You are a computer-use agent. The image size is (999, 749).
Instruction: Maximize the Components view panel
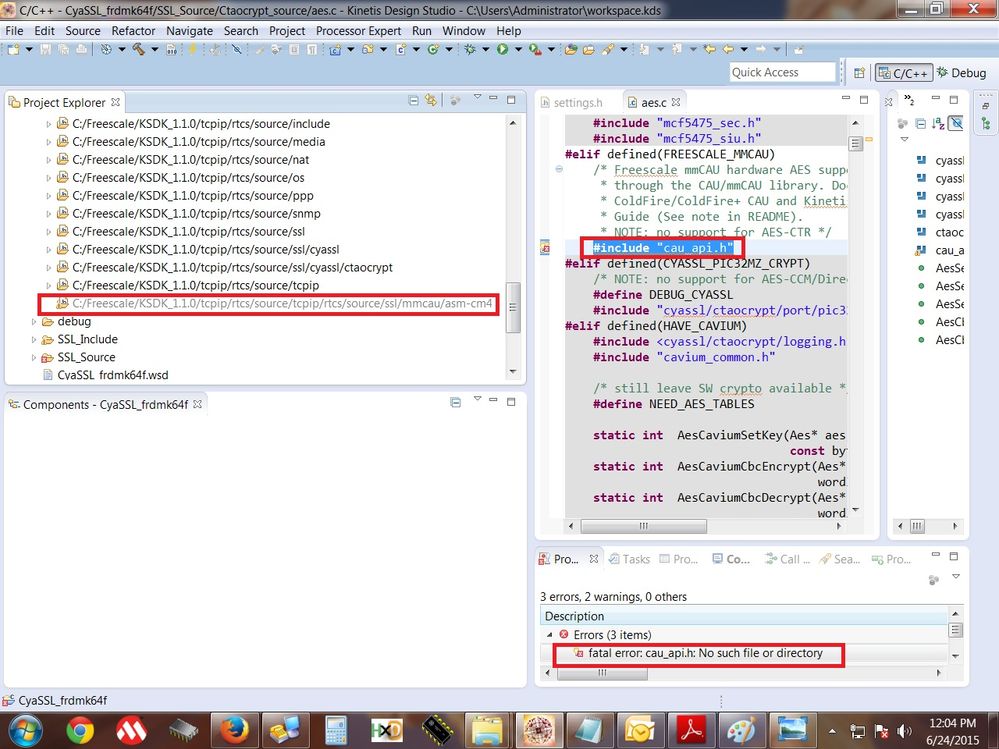coord(511,402)
